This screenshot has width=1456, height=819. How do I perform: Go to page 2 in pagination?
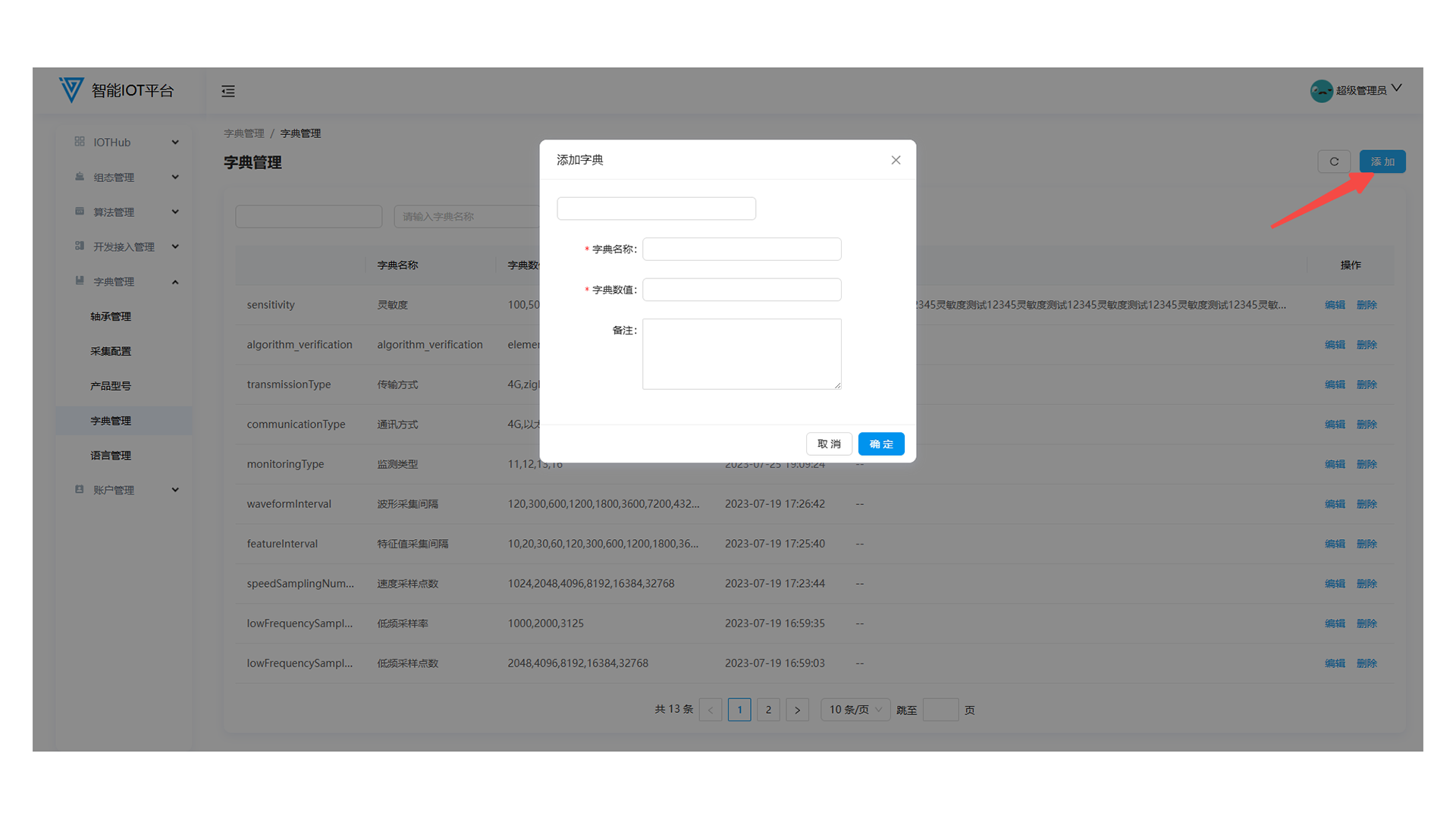click(768, 710)
